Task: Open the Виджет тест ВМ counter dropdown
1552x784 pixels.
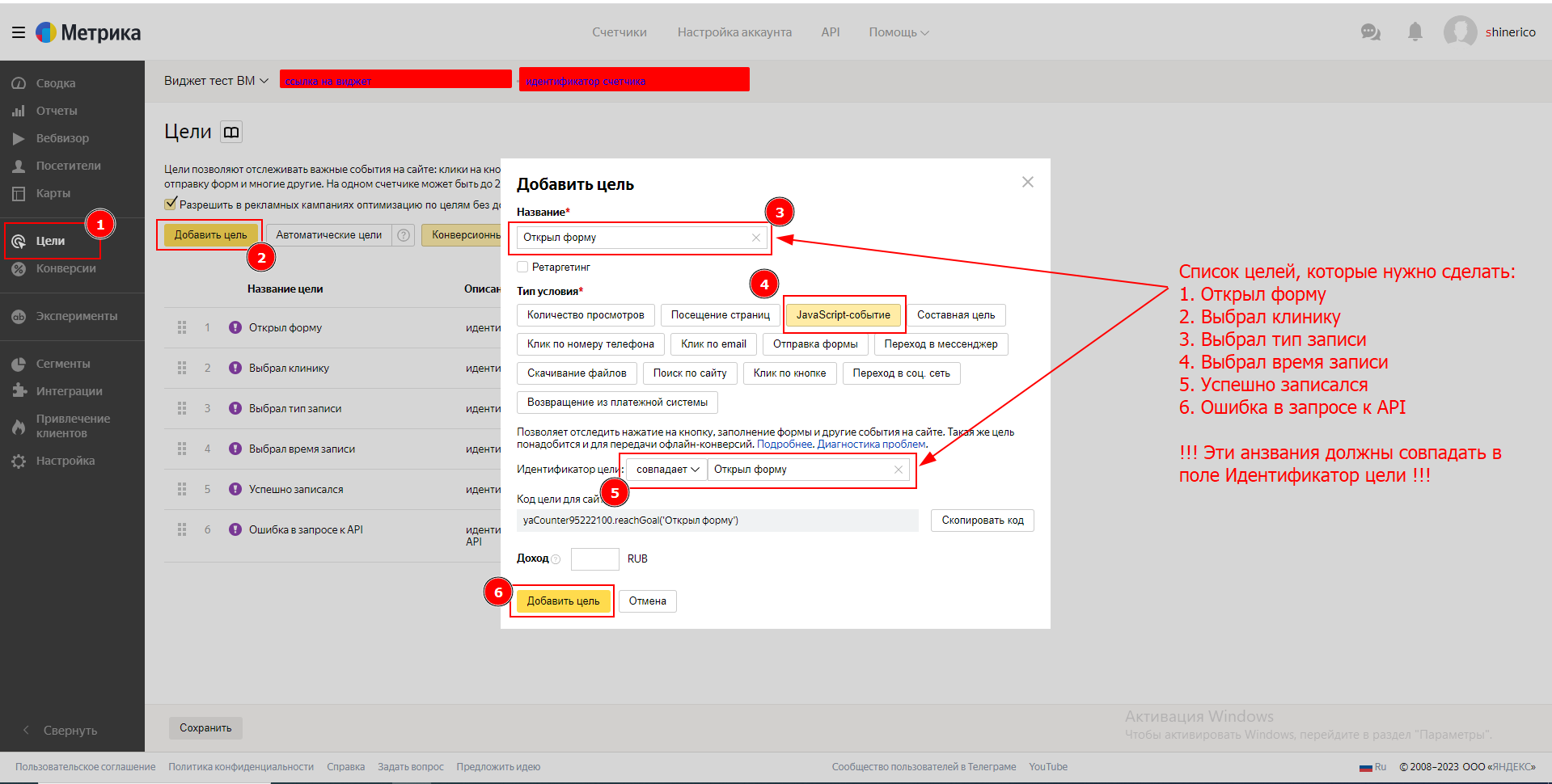Action: click(216, 81)
